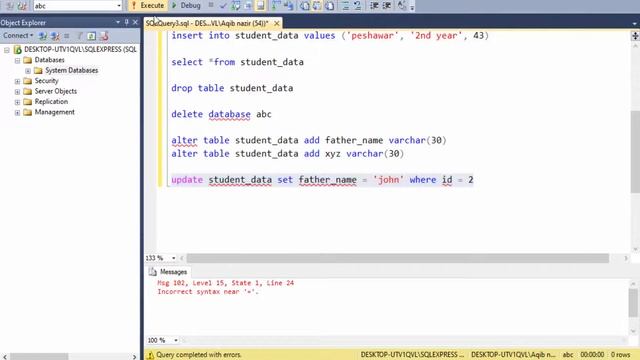This screenshot has width=640, height=360.
Task: Expand the Management folder
Action: (x=18, y=112)
